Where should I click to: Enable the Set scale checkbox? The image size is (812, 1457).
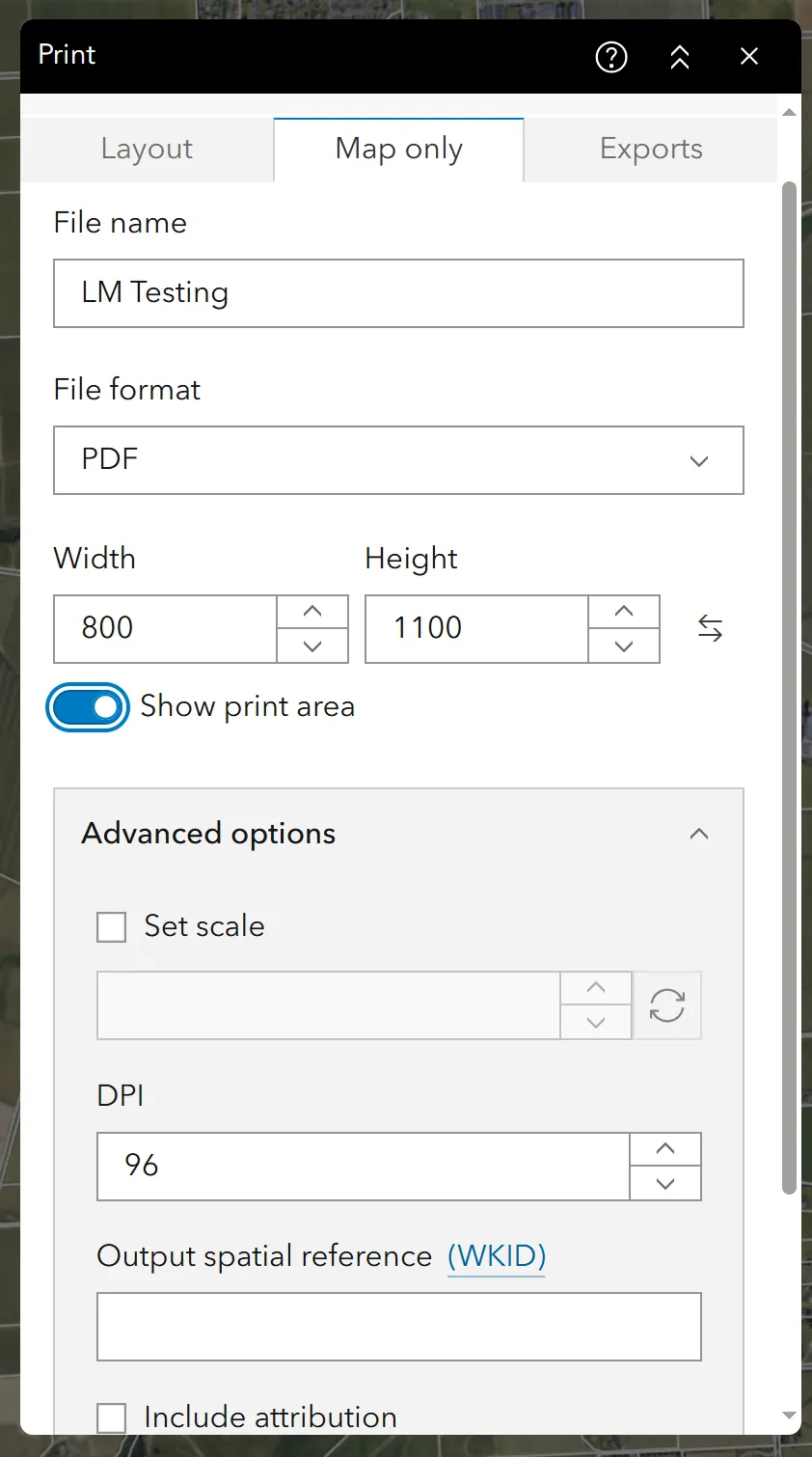pyautogui.click(x=112, y=927)
